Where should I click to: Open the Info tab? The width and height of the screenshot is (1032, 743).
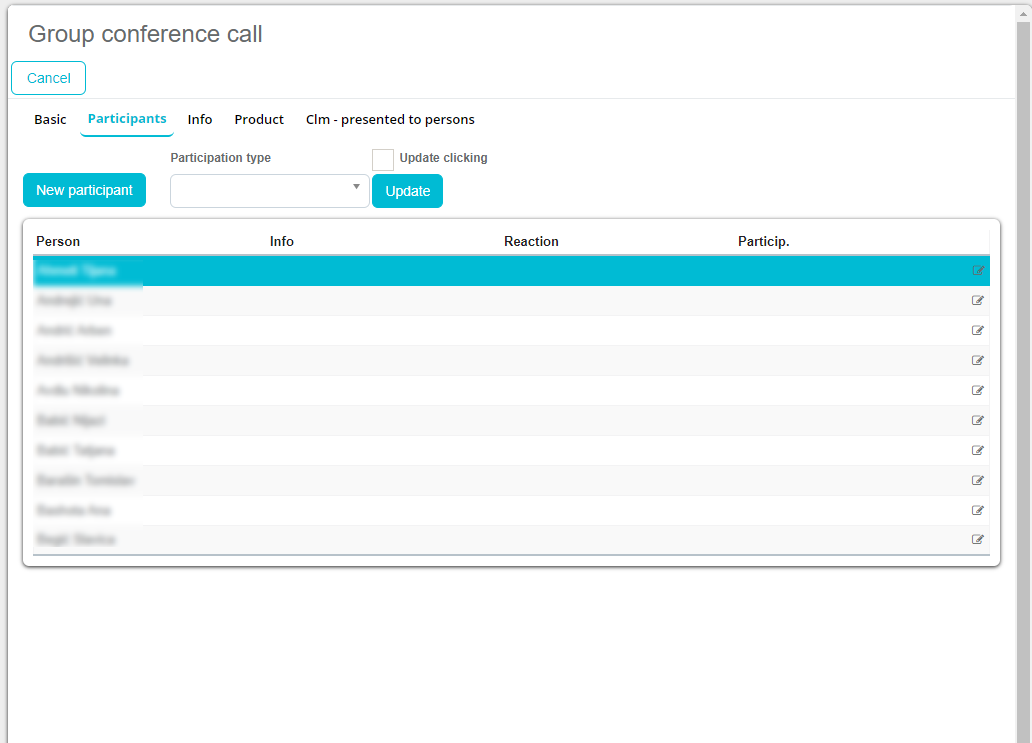[200, 120]
